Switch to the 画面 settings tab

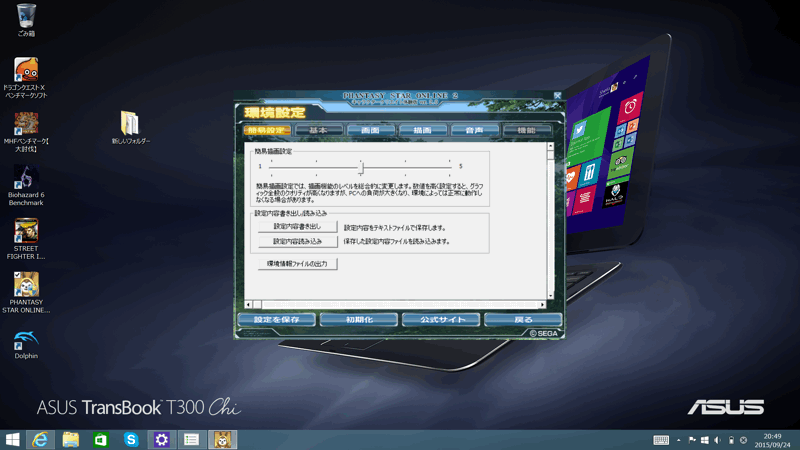pyautogui.click(x=370, y=130)
